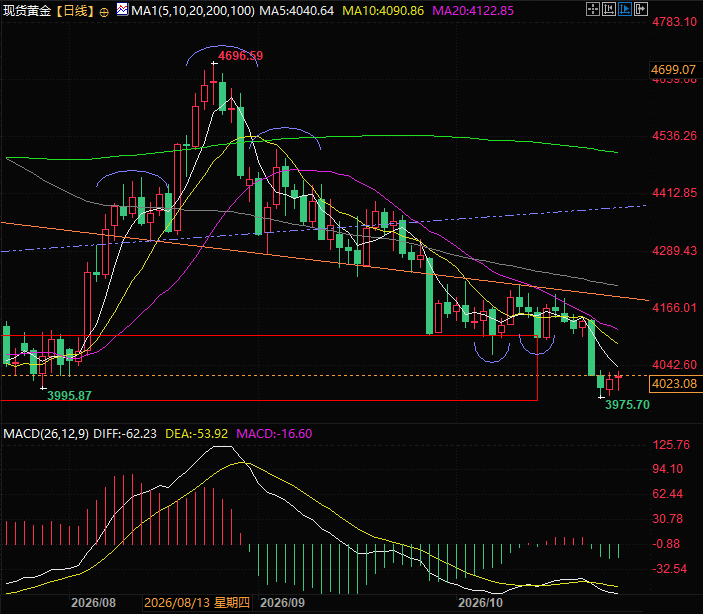The image size is (703, 614).
Task: Click the rightmost chart toolbar icon with arrow
Action: coord(641,9)
